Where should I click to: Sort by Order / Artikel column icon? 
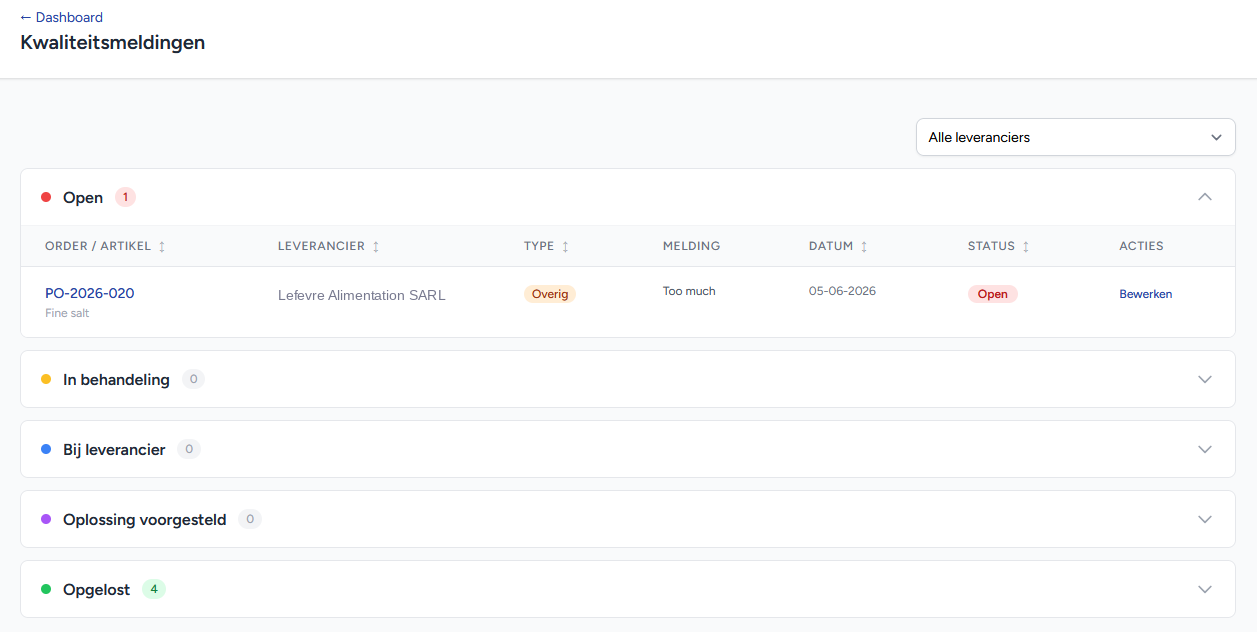(162, 247)
